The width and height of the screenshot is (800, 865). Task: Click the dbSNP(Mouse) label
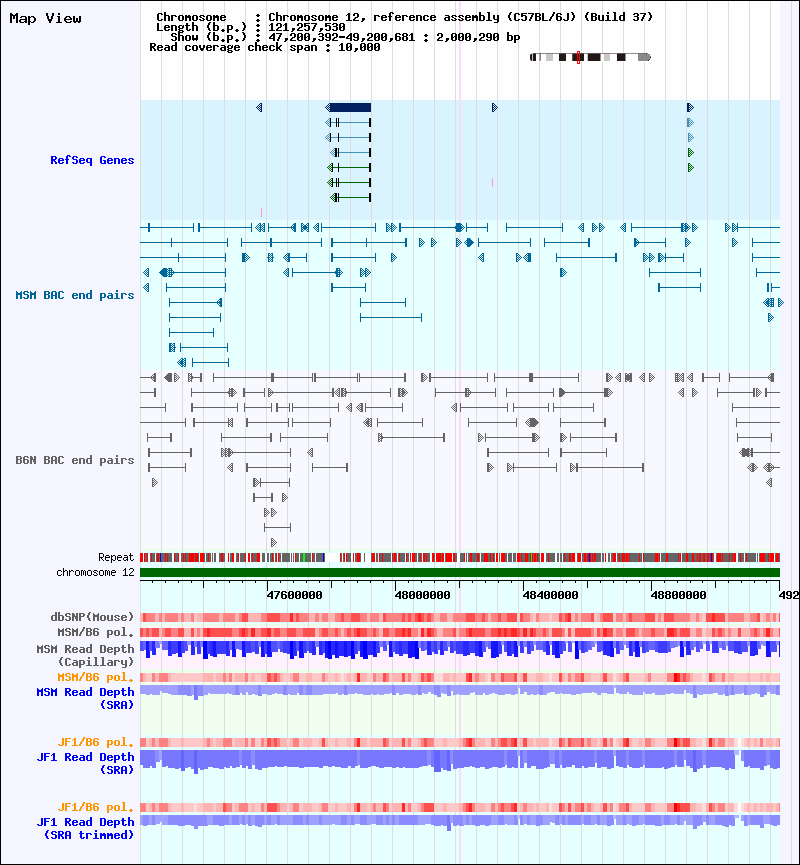tap(92, 617)
